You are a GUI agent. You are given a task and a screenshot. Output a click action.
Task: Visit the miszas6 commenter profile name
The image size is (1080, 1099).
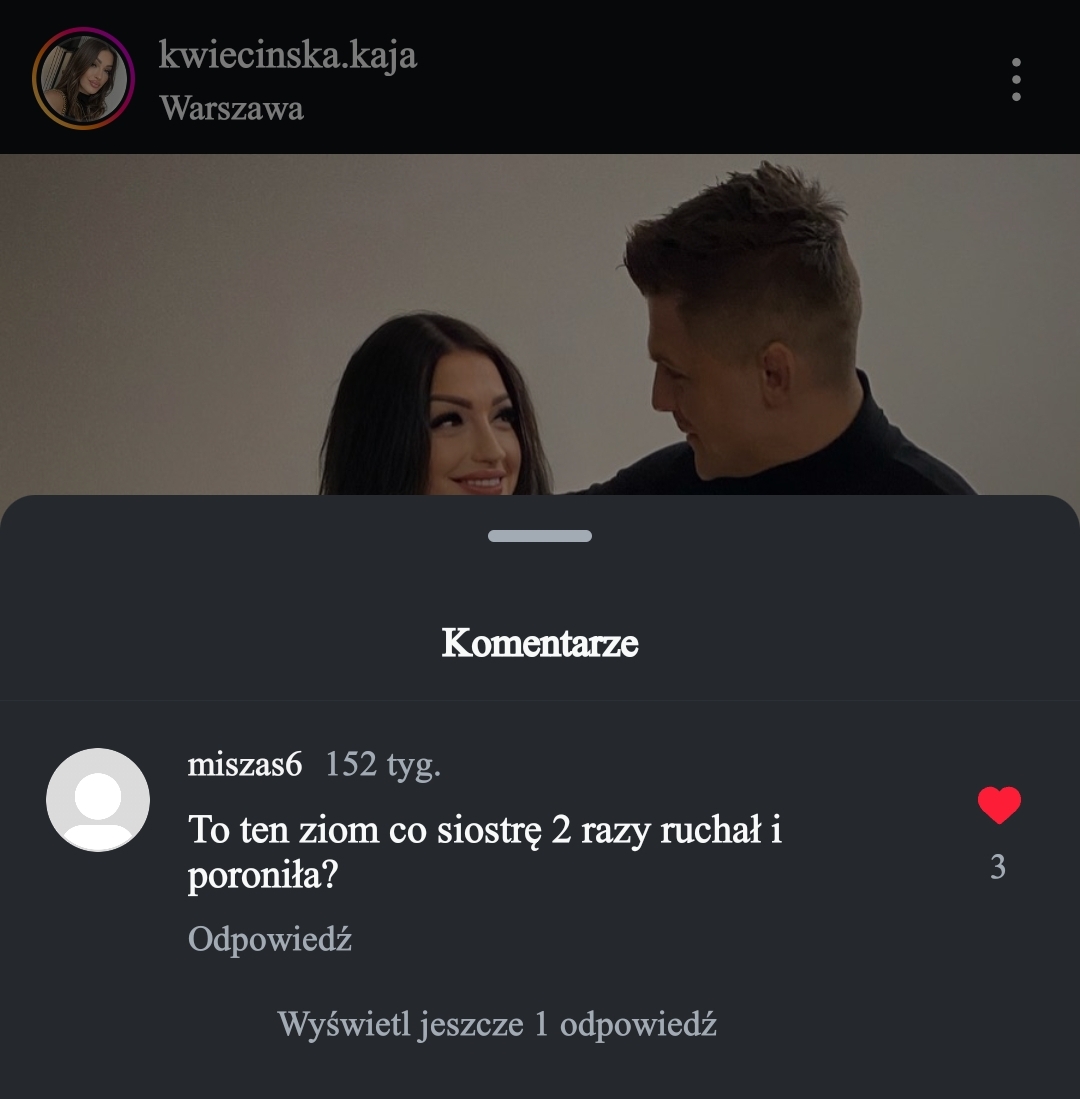pyautogui.click(x=245, y=765)
